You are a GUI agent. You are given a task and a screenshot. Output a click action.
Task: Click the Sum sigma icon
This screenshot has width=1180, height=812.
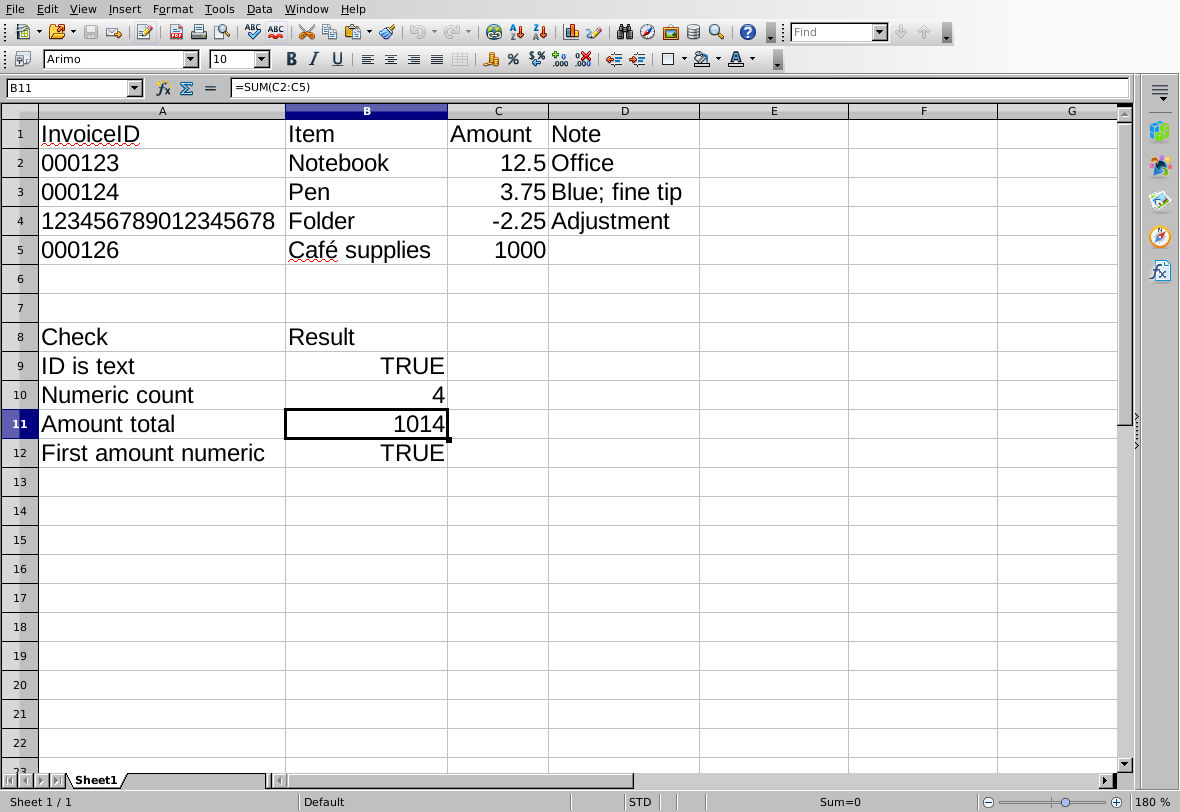(x=187, y=88)
